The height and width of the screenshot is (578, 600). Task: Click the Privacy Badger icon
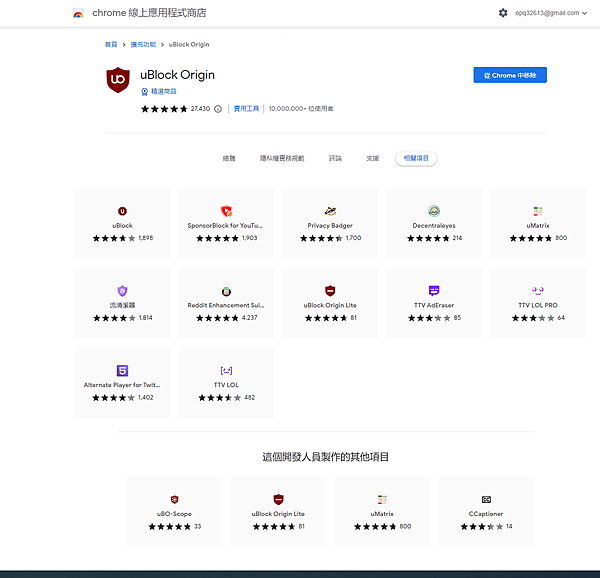pyautogui.click(x=330, y=211)
